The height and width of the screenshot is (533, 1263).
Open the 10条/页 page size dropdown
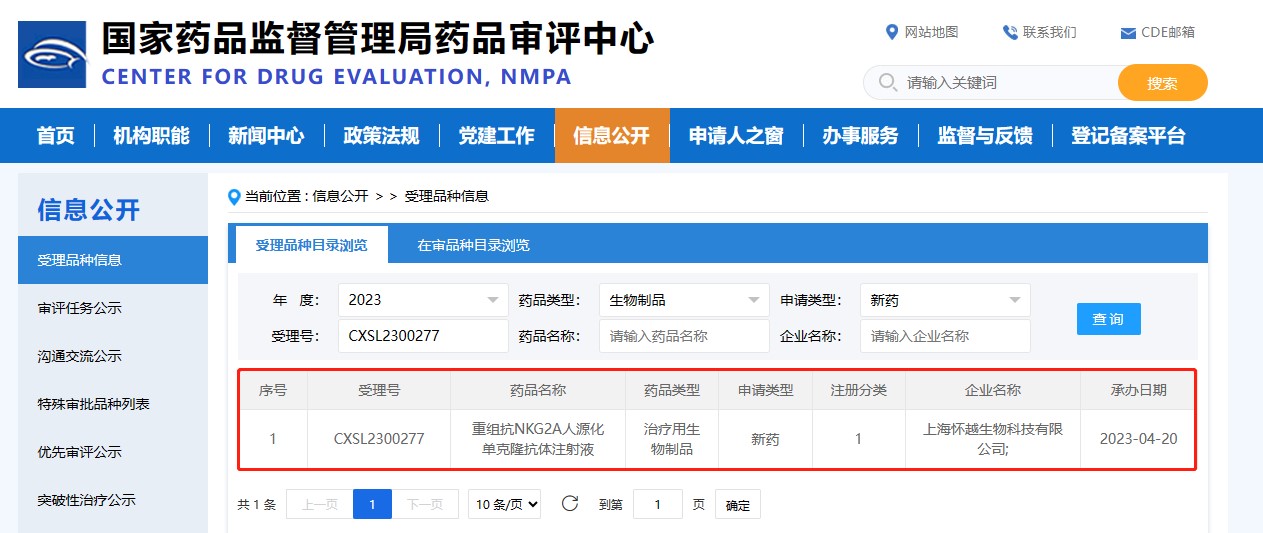point(505,505)
